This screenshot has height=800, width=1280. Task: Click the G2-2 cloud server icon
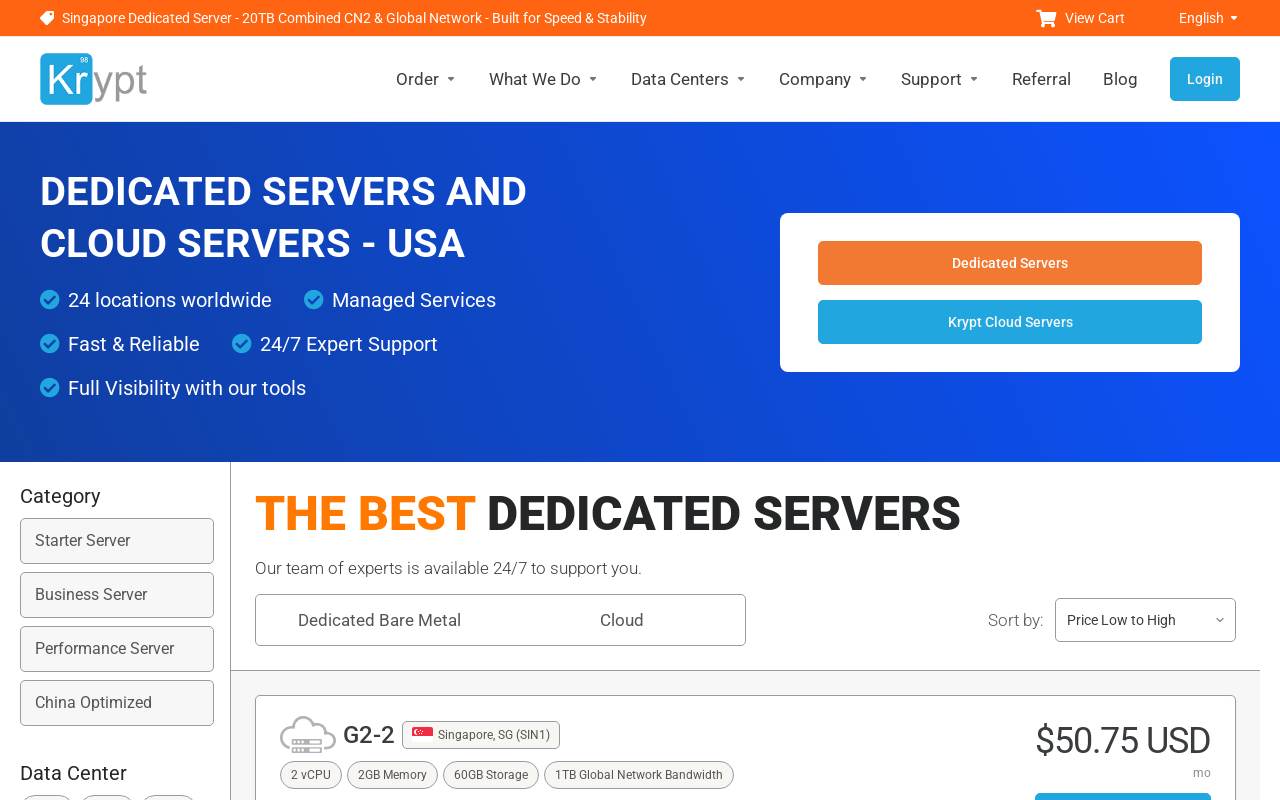tap(308, 735)
